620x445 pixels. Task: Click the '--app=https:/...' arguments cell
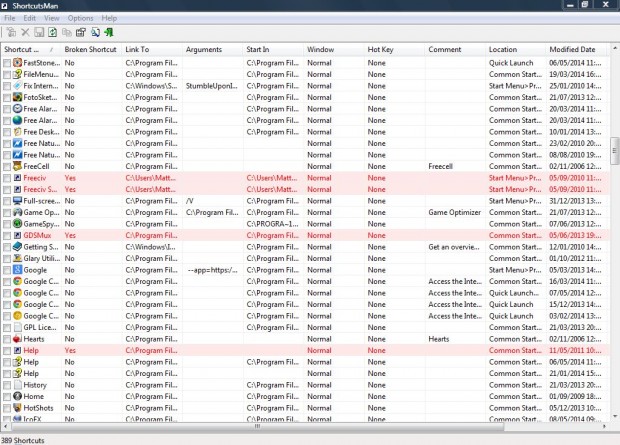click(x=212, y=270)
